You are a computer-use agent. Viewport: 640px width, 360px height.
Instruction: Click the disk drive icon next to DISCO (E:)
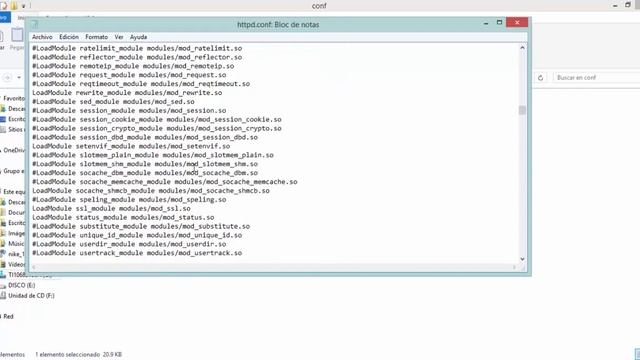click(x=3, y=285)
